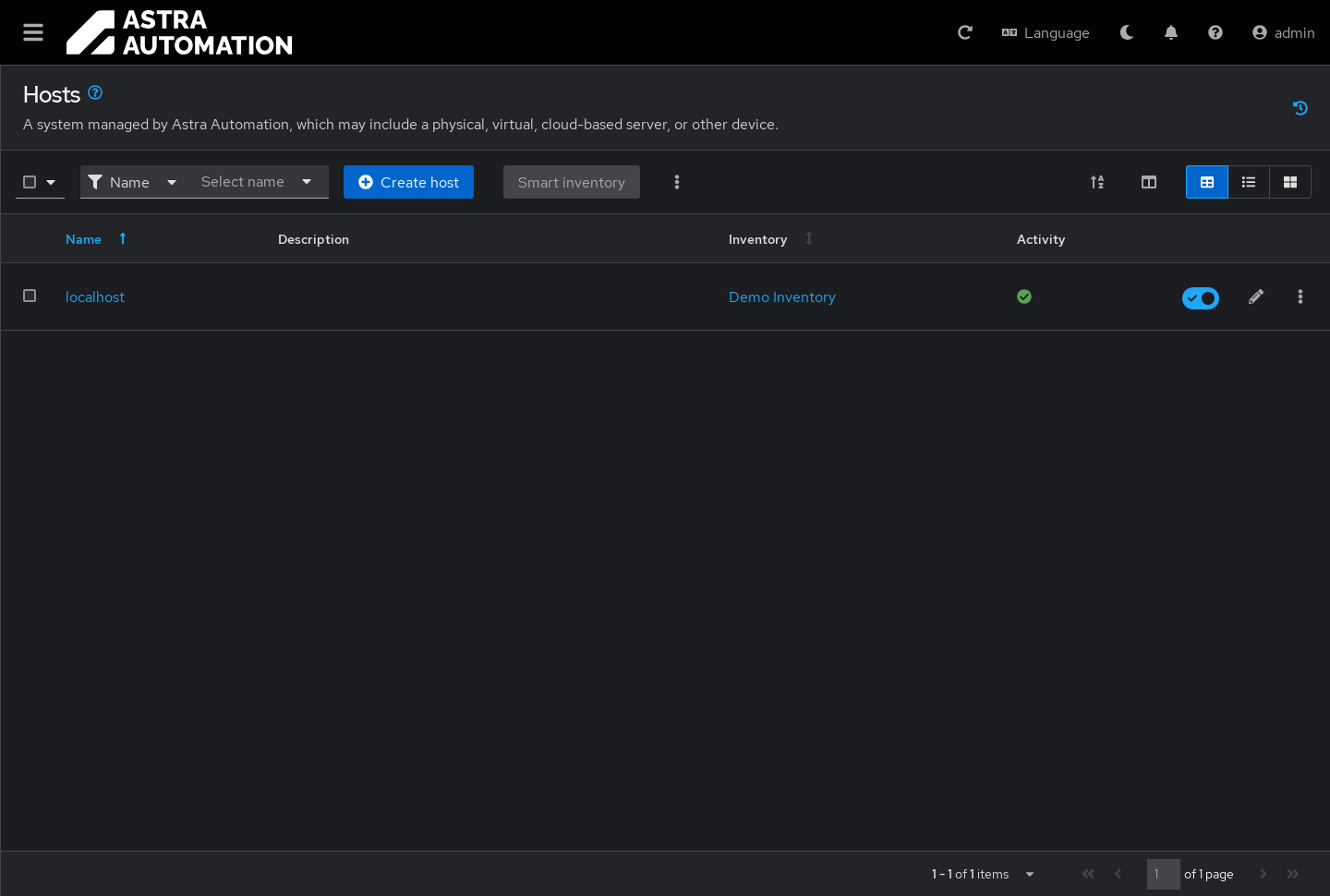This screenshot has height=896, width=1330.
Task: Open the manage columns icon
Action: [x=1149, y=182]
